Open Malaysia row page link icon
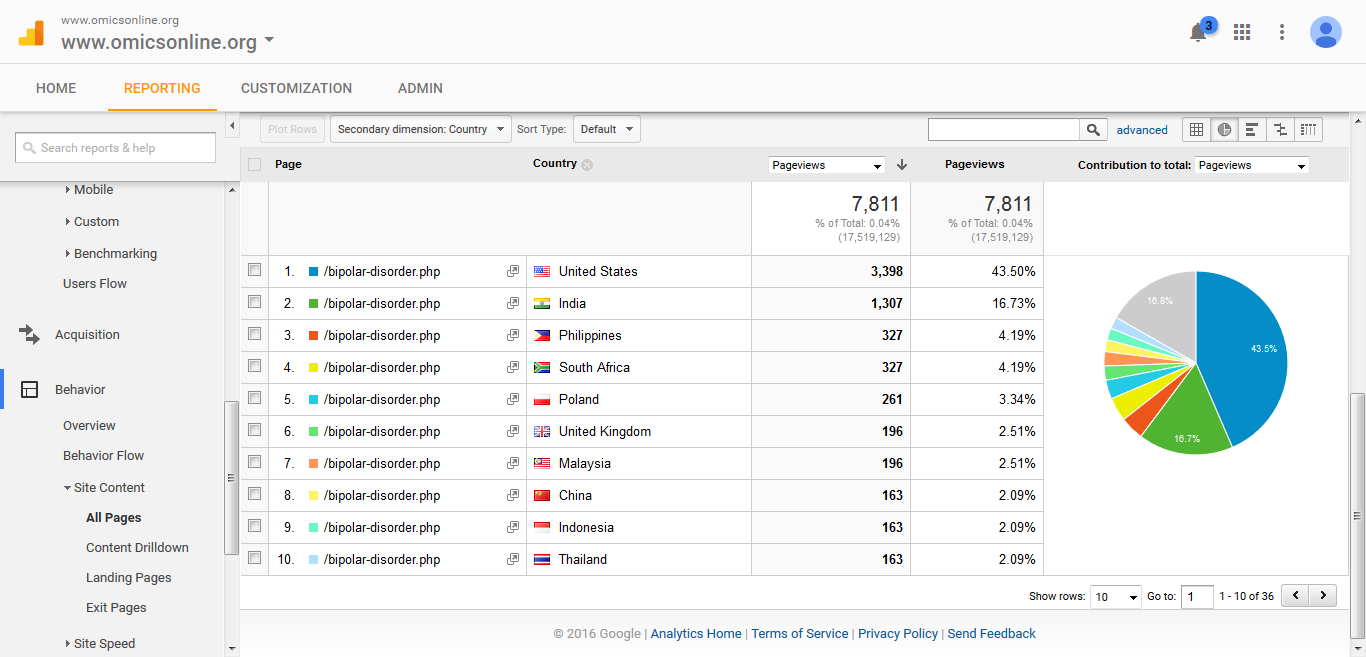 [513, 464]
